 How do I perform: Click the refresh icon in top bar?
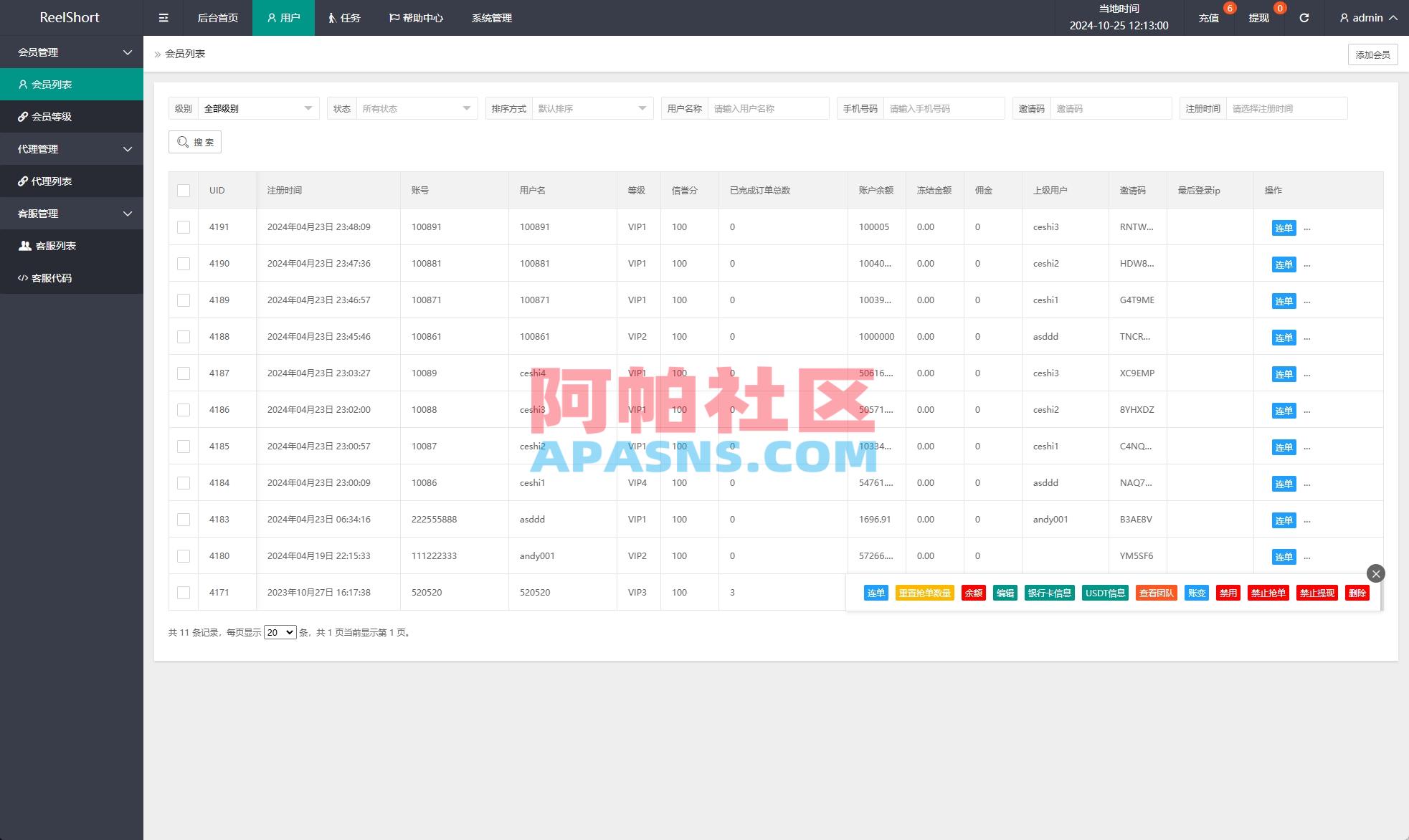(1304, 17)
